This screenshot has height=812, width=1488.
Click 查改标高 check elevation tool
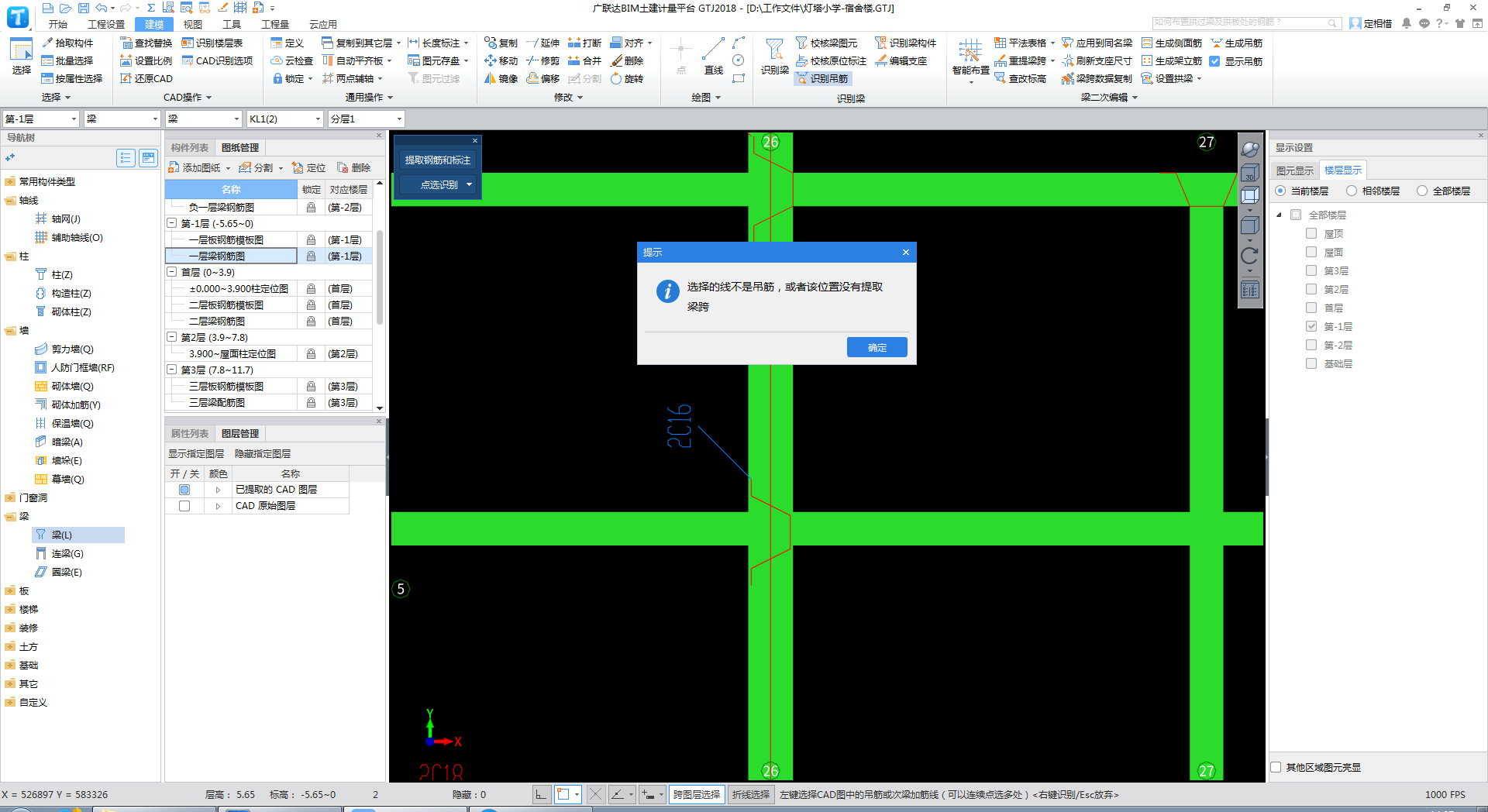(1021, 78)
